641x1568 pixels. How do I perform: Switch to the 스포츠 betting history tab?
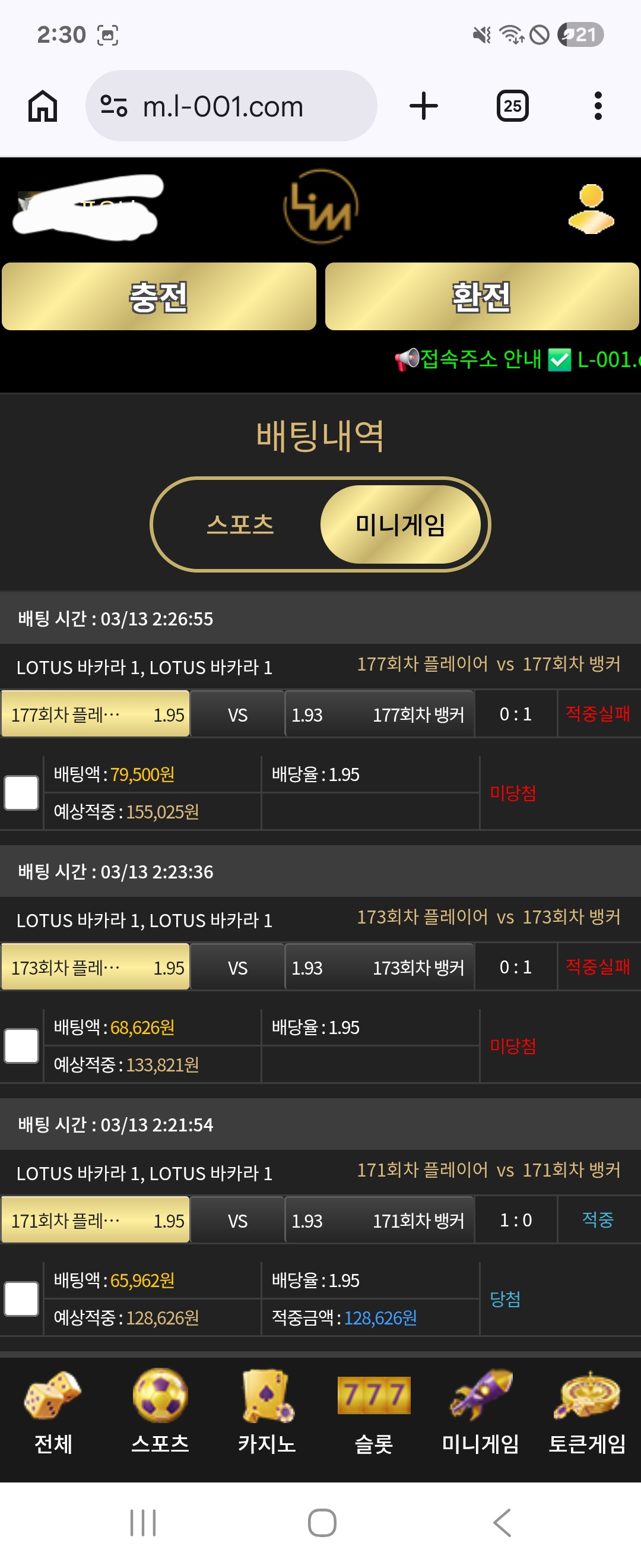(x=240, y=524)
